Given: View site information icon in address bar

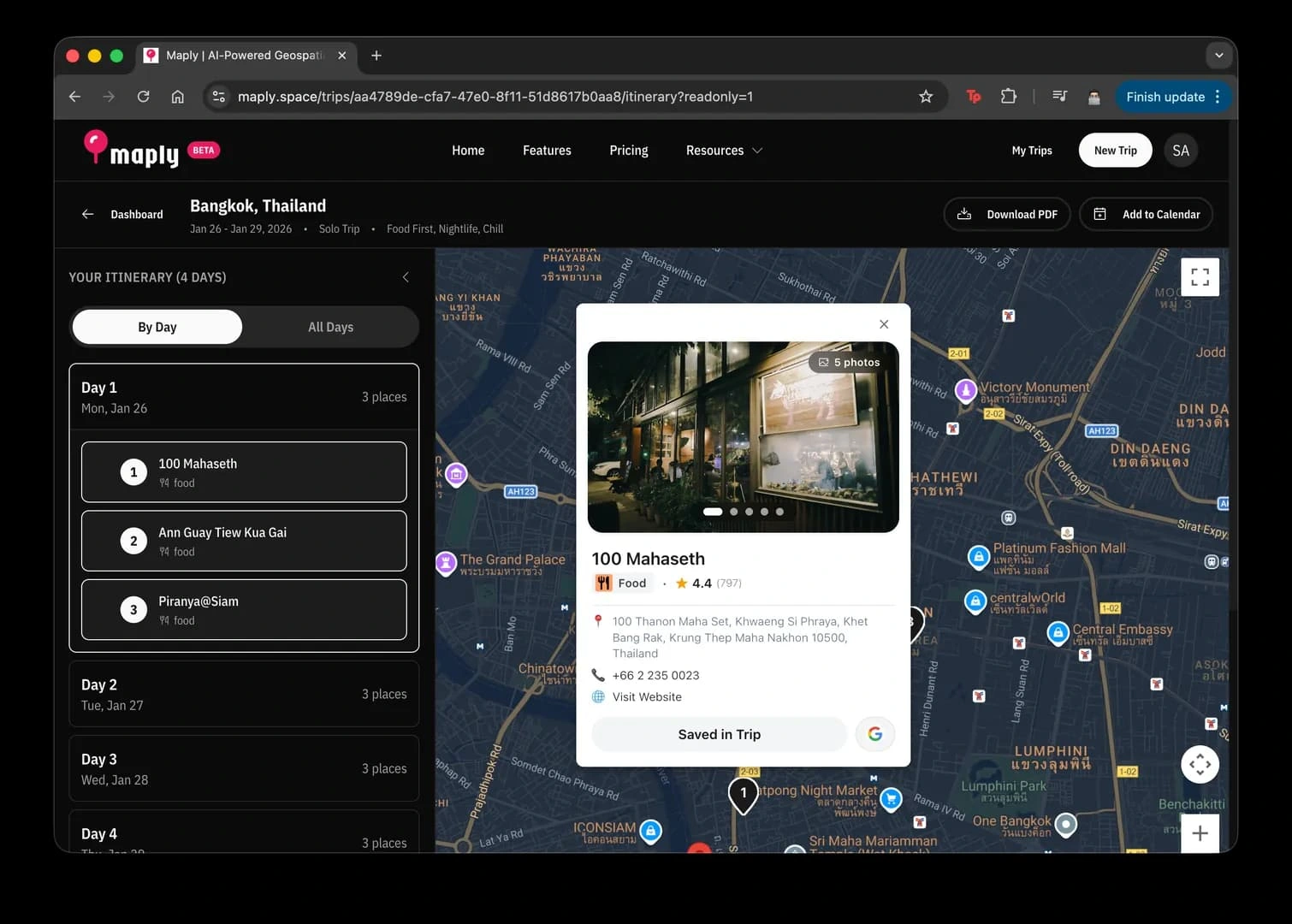Looking at the screenshot, I should (219, 97).
